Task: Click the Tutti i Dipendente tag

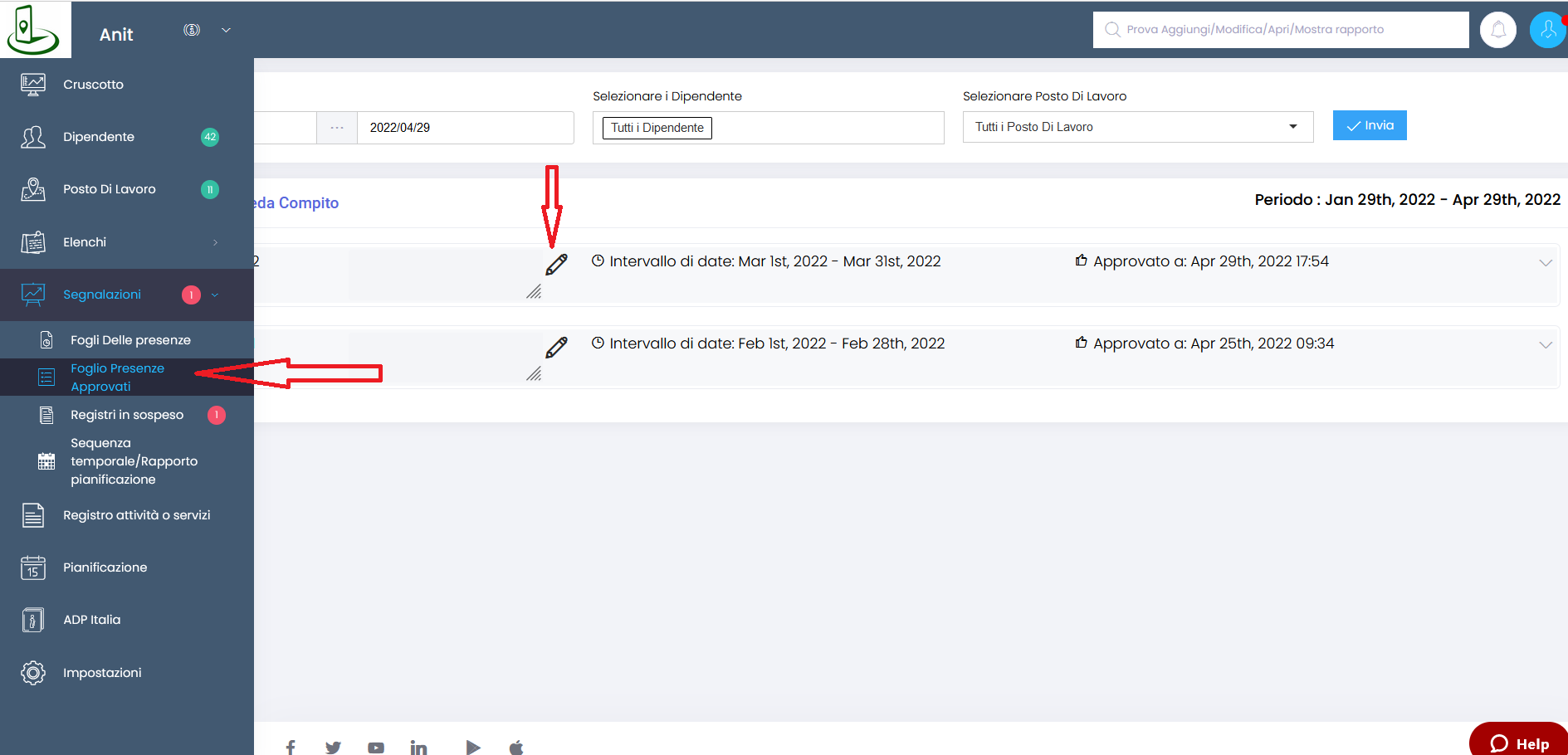Action: pyautogui.click(x=657, y=128)
